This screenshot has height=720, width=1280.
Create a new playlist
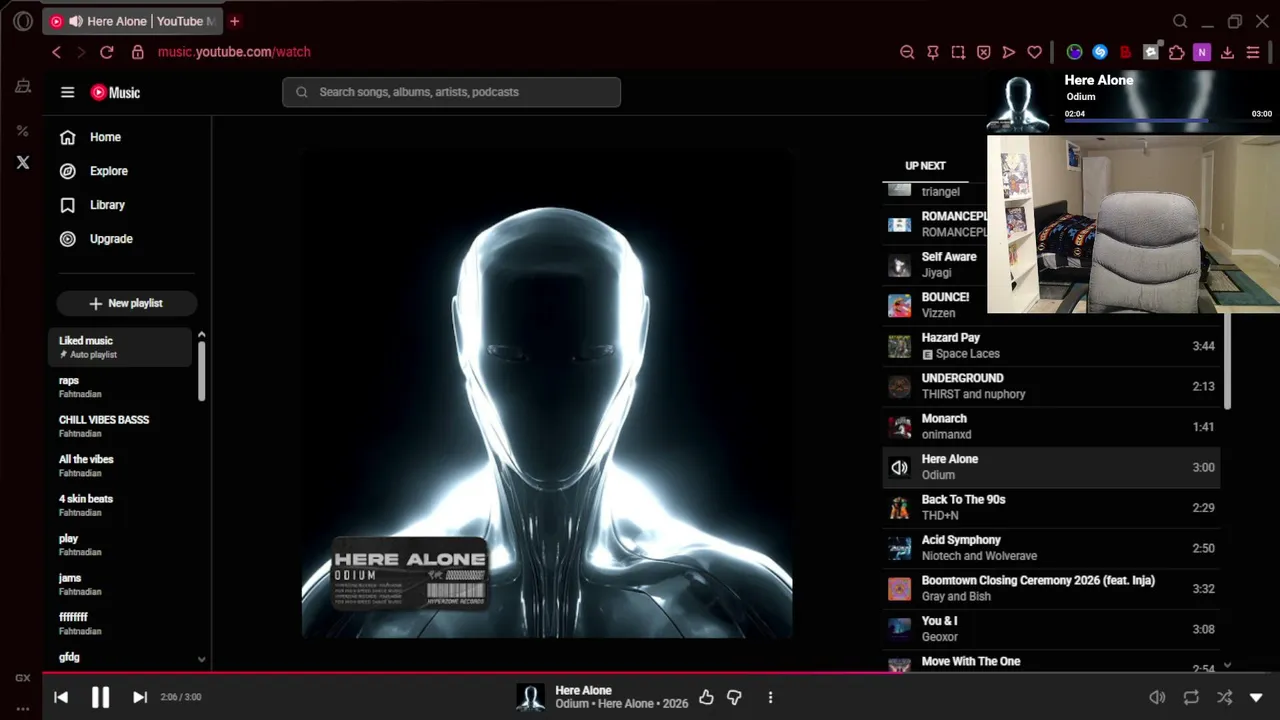(x=126, y=303)
